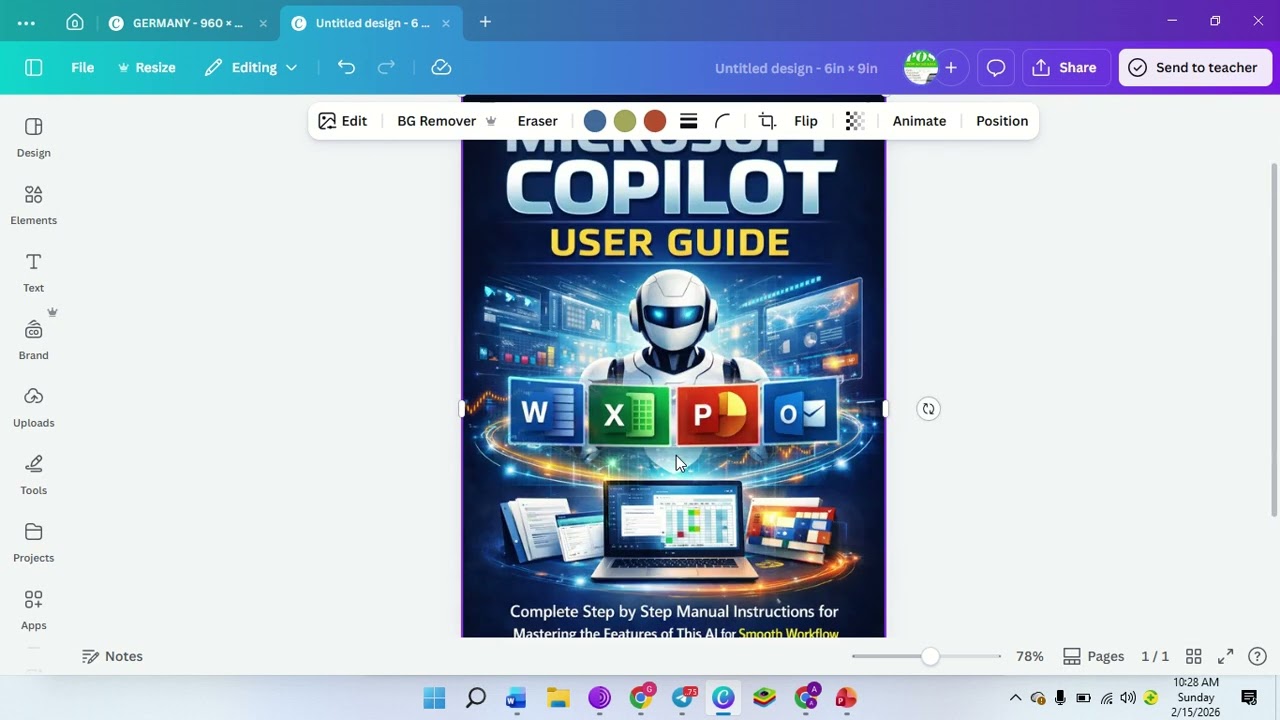Click the page count 1 / 1
Screen dimensions: 1280x720
[1155, 656]
